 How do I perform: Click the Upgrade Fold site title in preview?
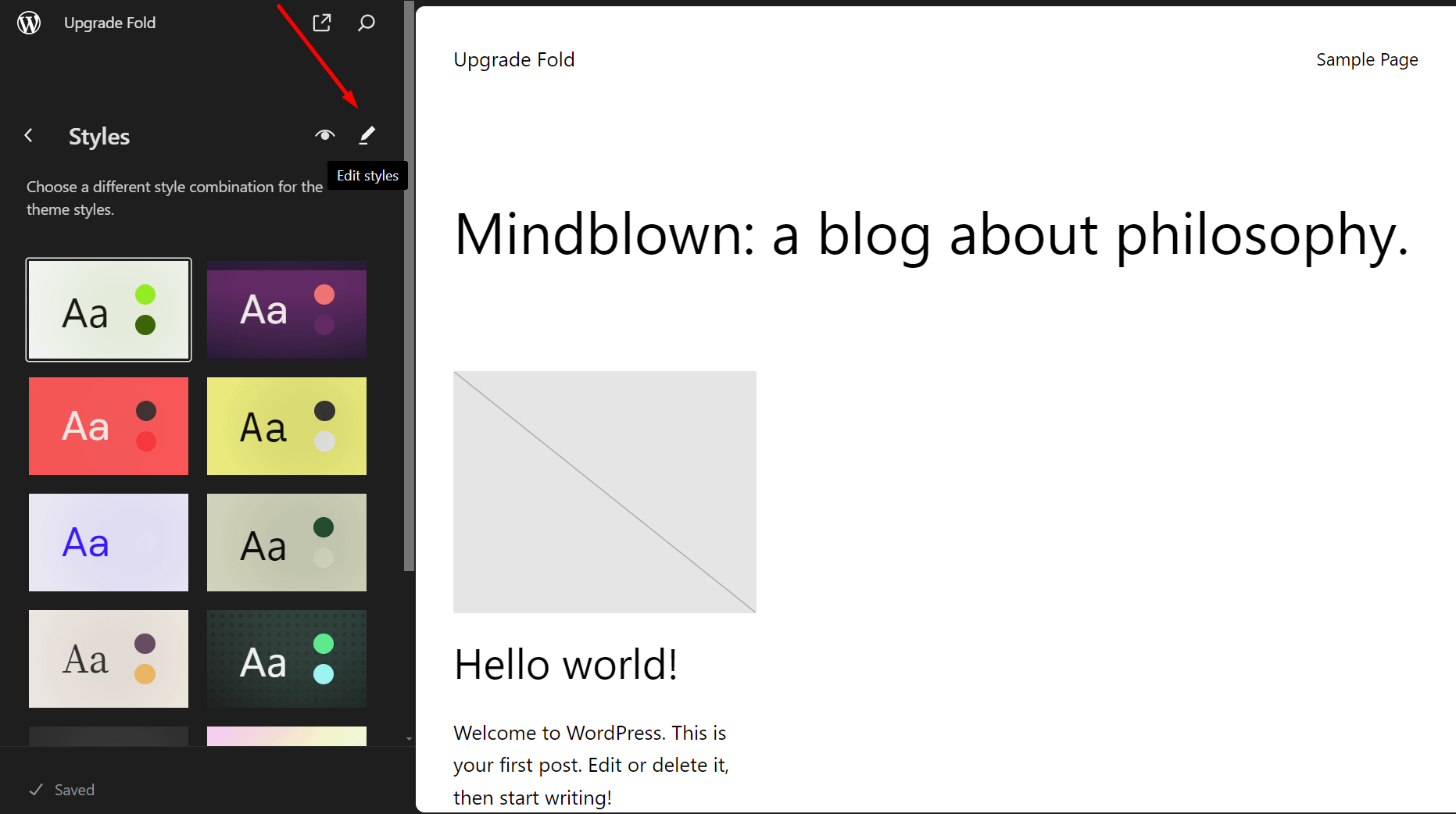tap(514, 59)
